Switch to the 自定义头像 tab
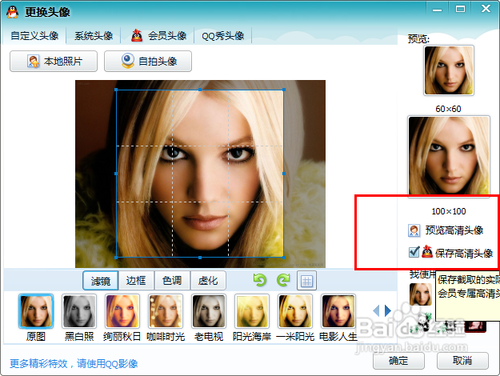 click(x=34, y=35)
